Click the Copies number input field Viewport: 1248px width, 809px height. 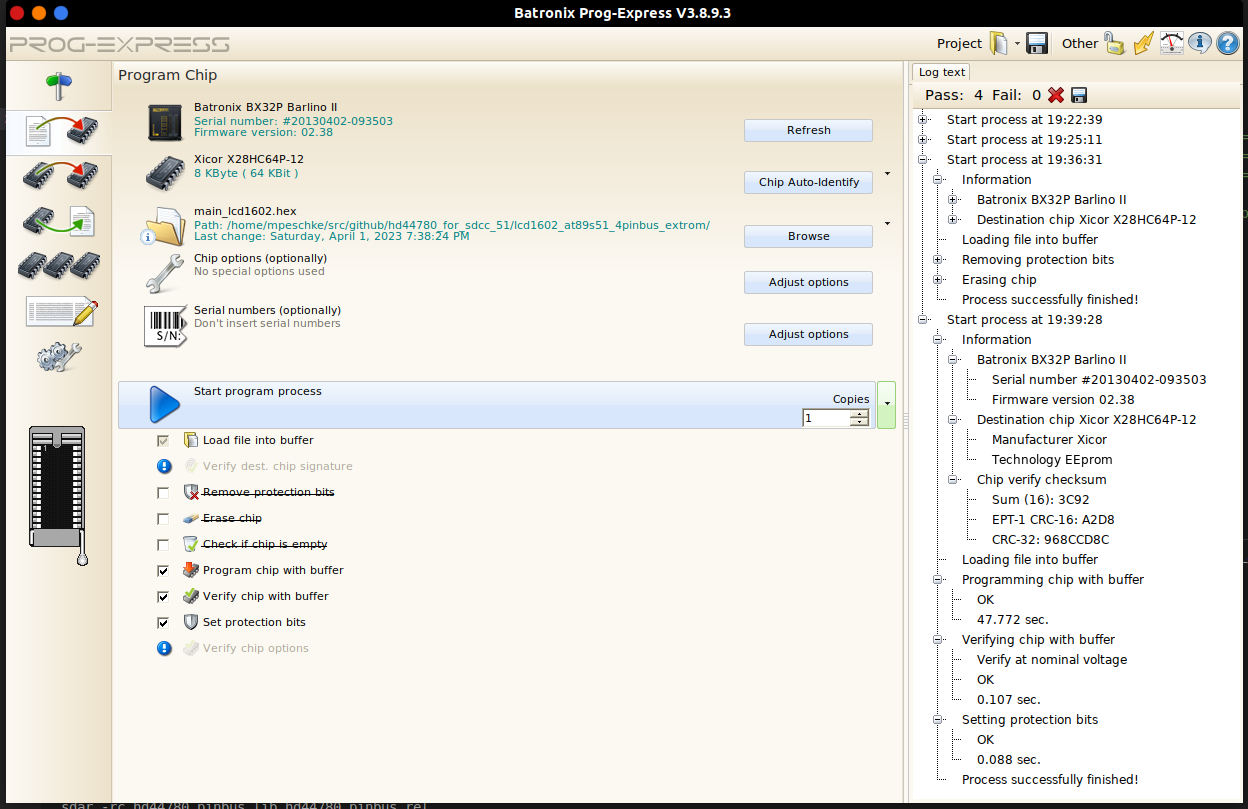click(x=827, y=418)
